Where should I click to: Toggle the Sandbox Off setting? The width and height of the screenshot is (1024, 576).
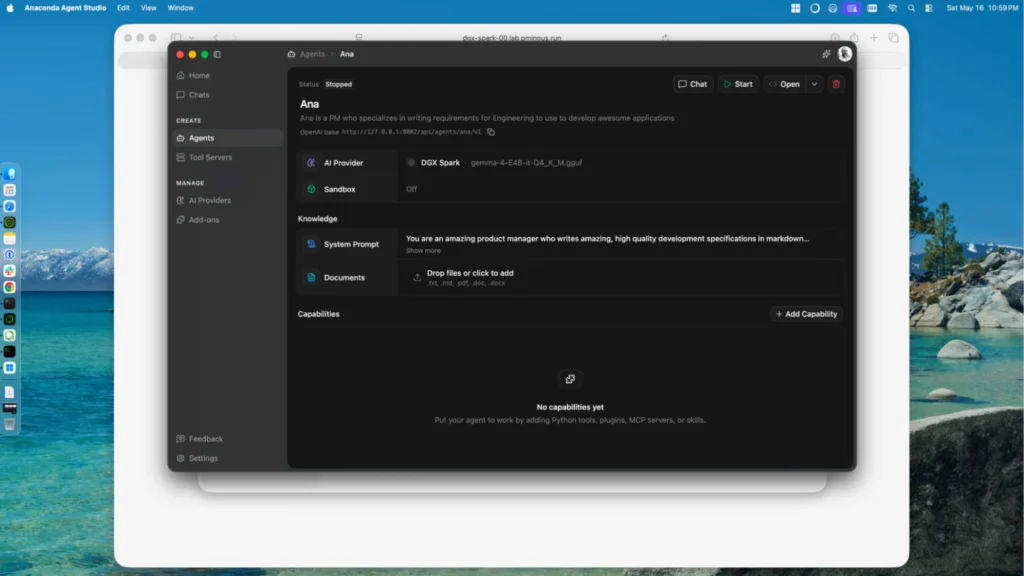[411, 189]
